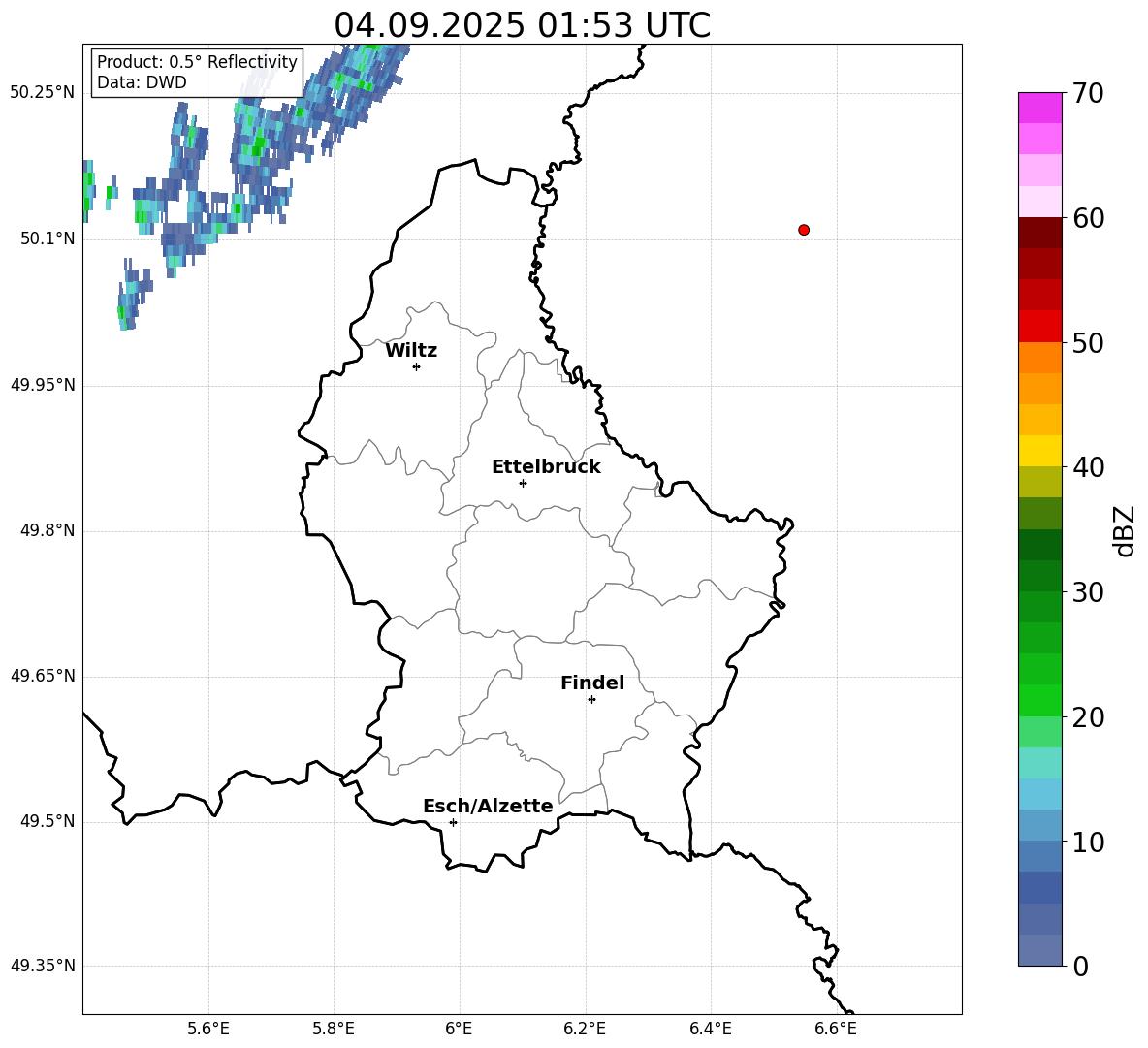This screenshot has height=1048, width=1148.
Task: Click the dBZ colorbar axis label
Action: pos(1126,530)
